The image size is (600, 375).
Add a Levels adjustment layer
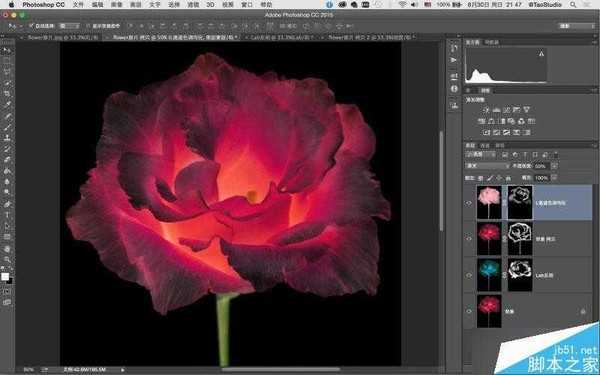497,110
